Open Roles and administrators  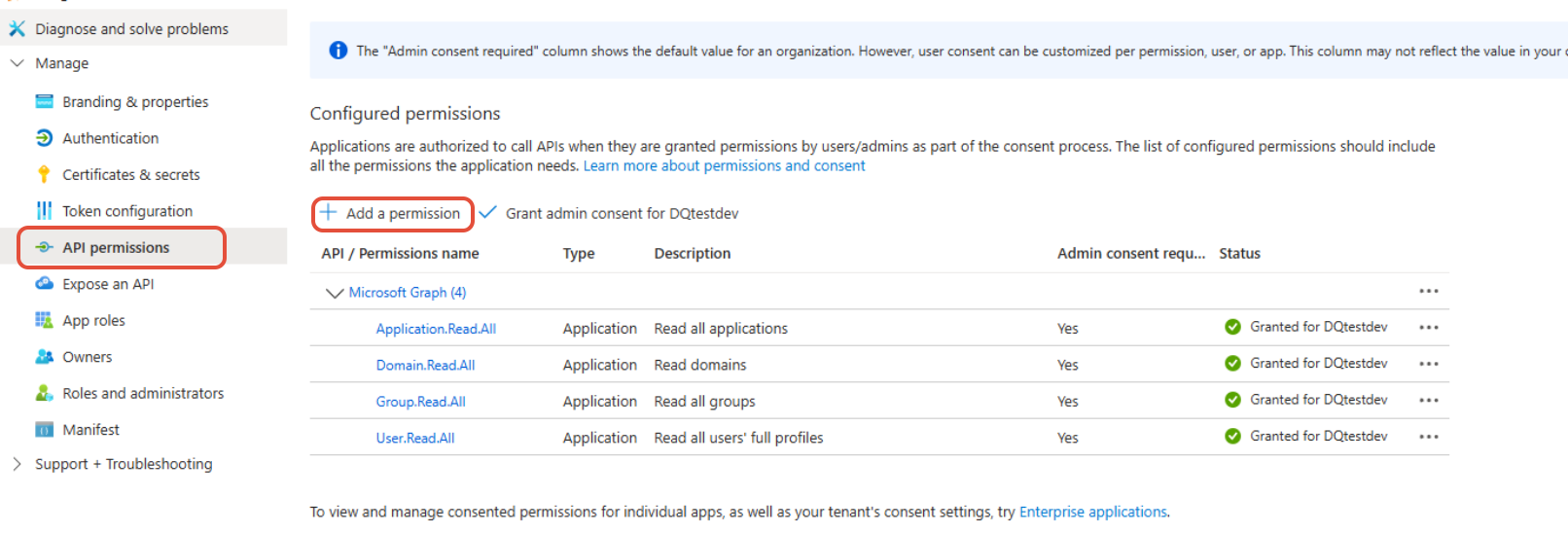(x=143, y=393)
